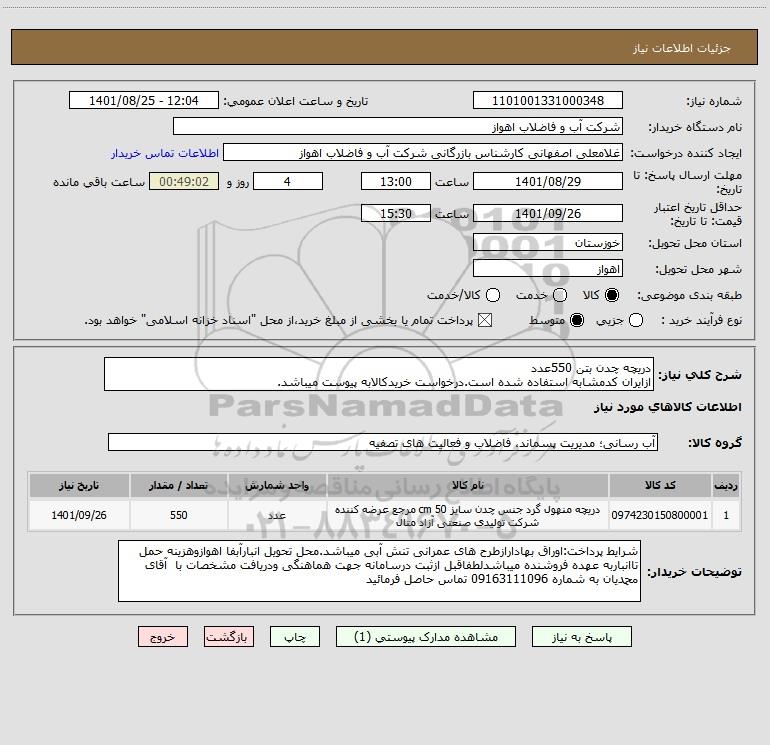The image size is (770, 745).
Task: Click the manhole cover product name cell
Action: (468, 515)
